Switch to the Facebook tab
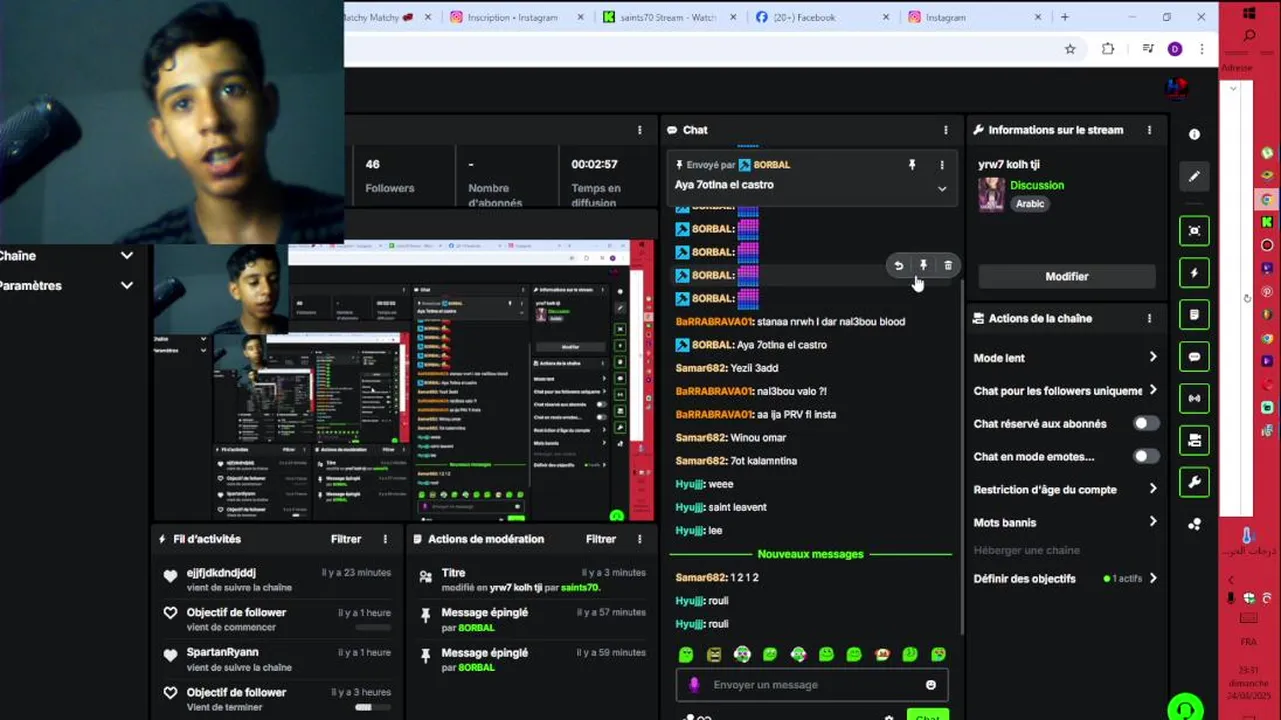The width and height of the screenshot is (1281, 720). (822, 17)
